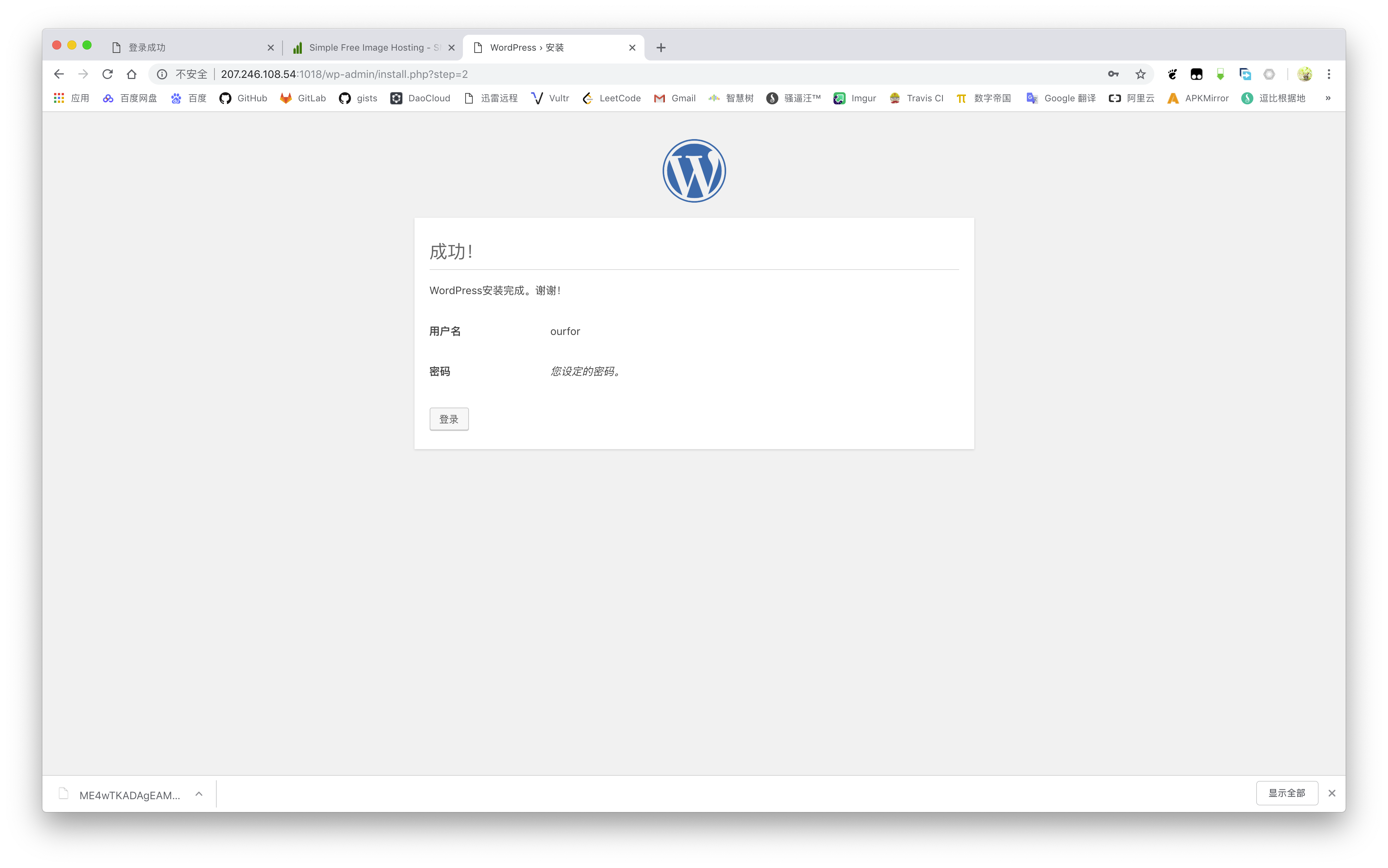
Task: Open site info next to 不安全
Action: [x=162, y=74]
